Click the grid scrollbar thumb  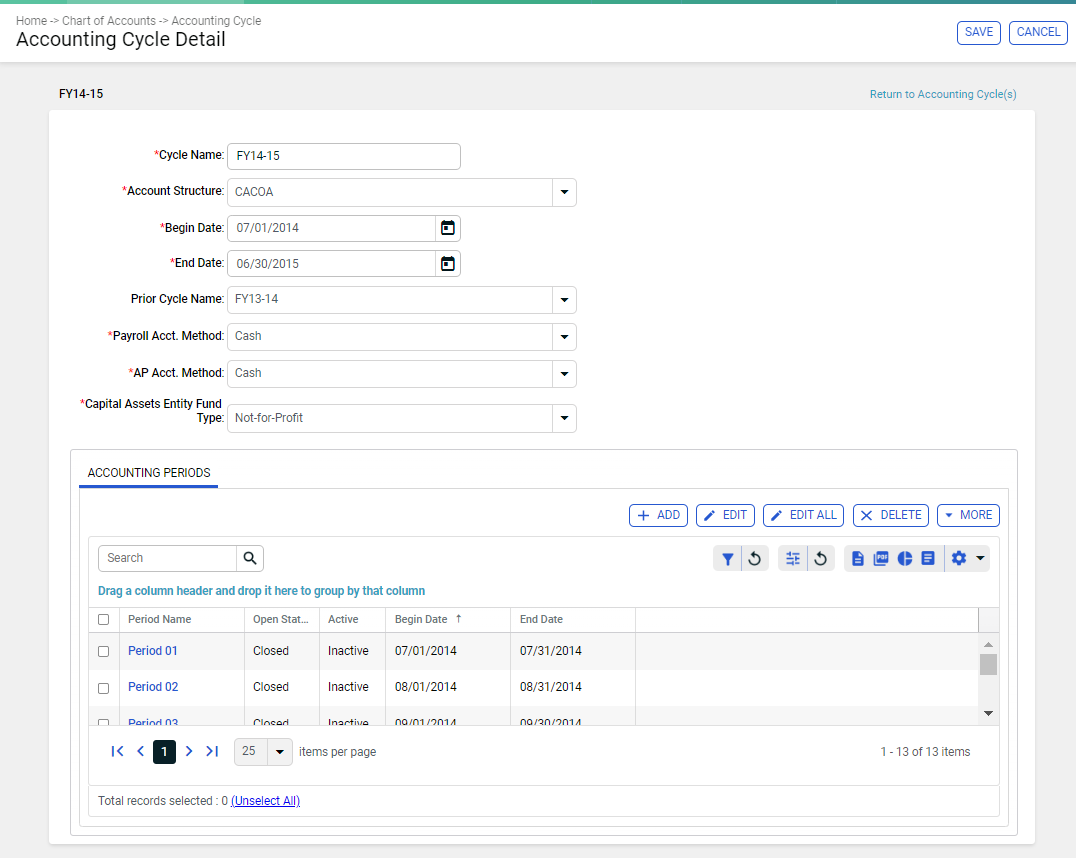coord(988,664)
